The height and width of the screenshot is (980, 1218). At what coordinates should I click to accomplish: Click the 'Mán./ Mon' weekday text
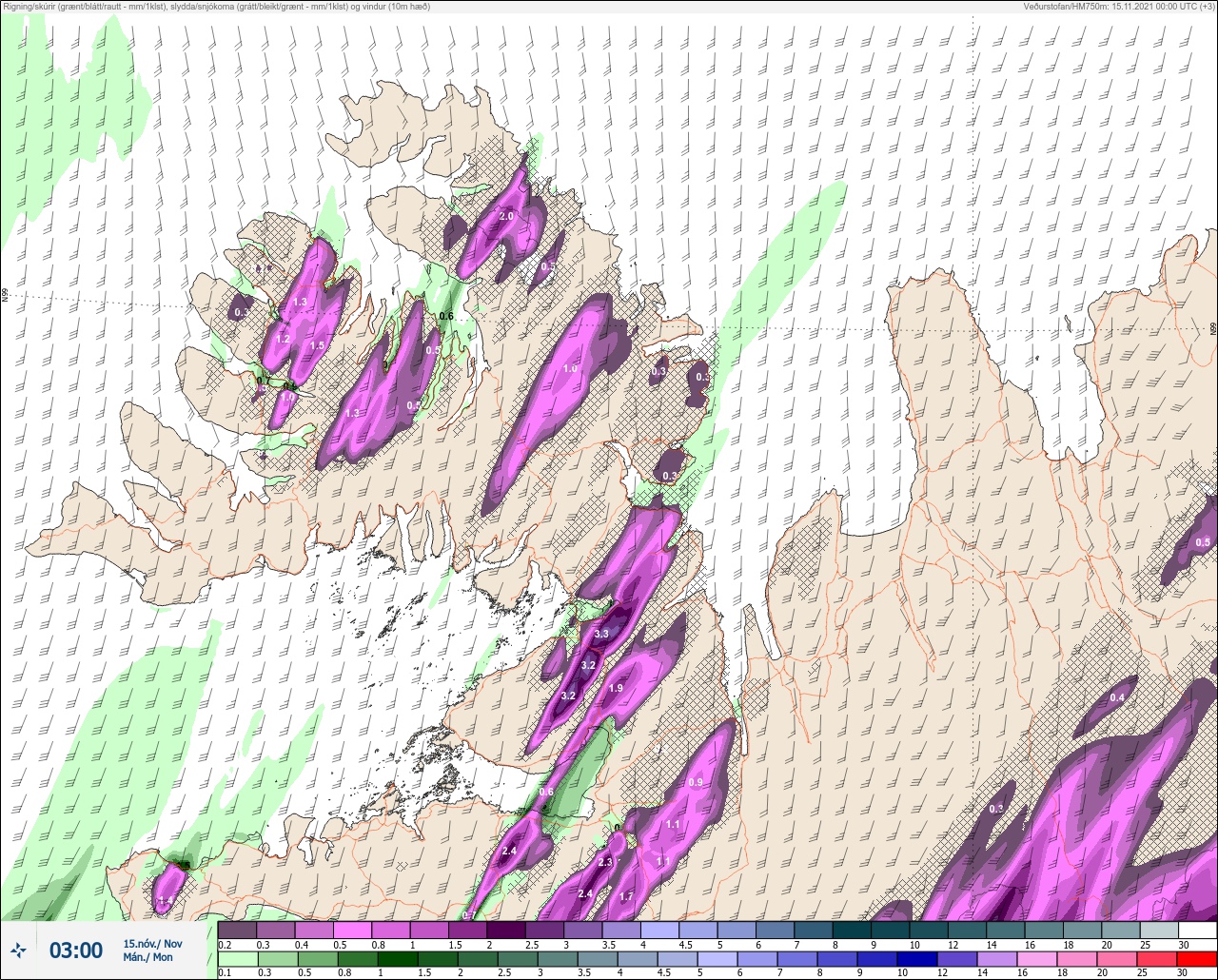148,957
